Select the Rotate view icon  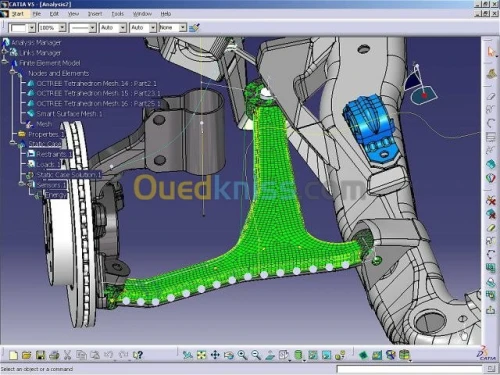coord(229,355)
